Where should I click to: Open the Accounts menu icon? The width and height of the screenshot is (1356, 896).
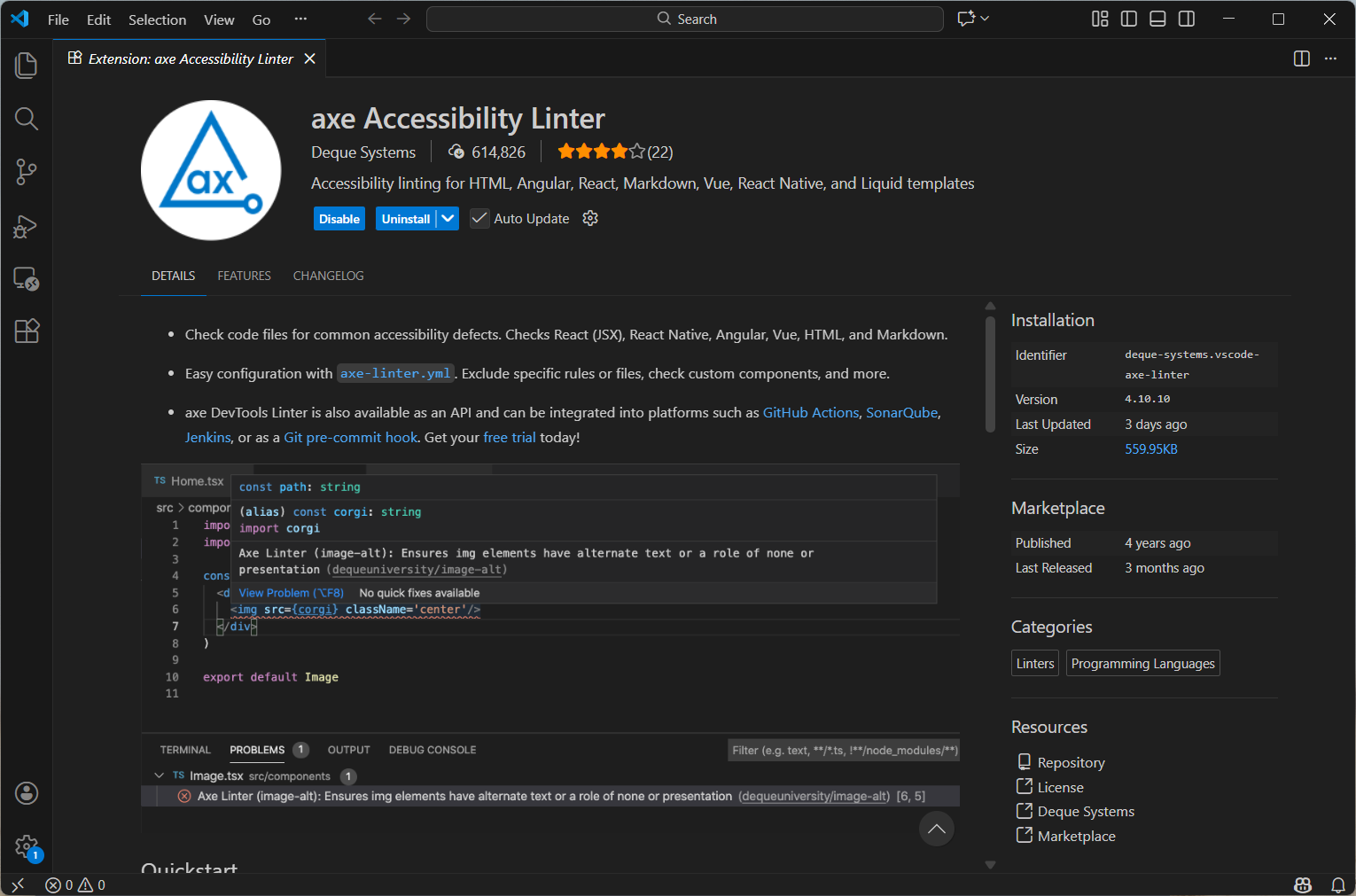click(26, 793)
